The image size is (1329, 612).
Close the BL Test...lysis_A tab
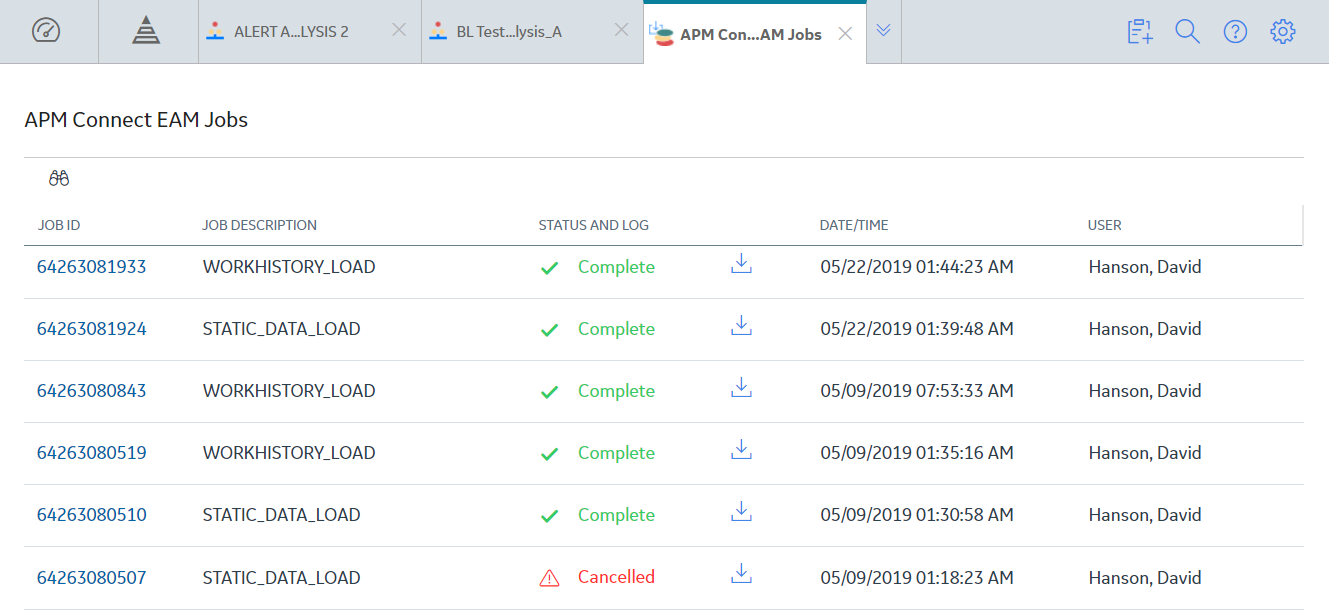(621, 30)
